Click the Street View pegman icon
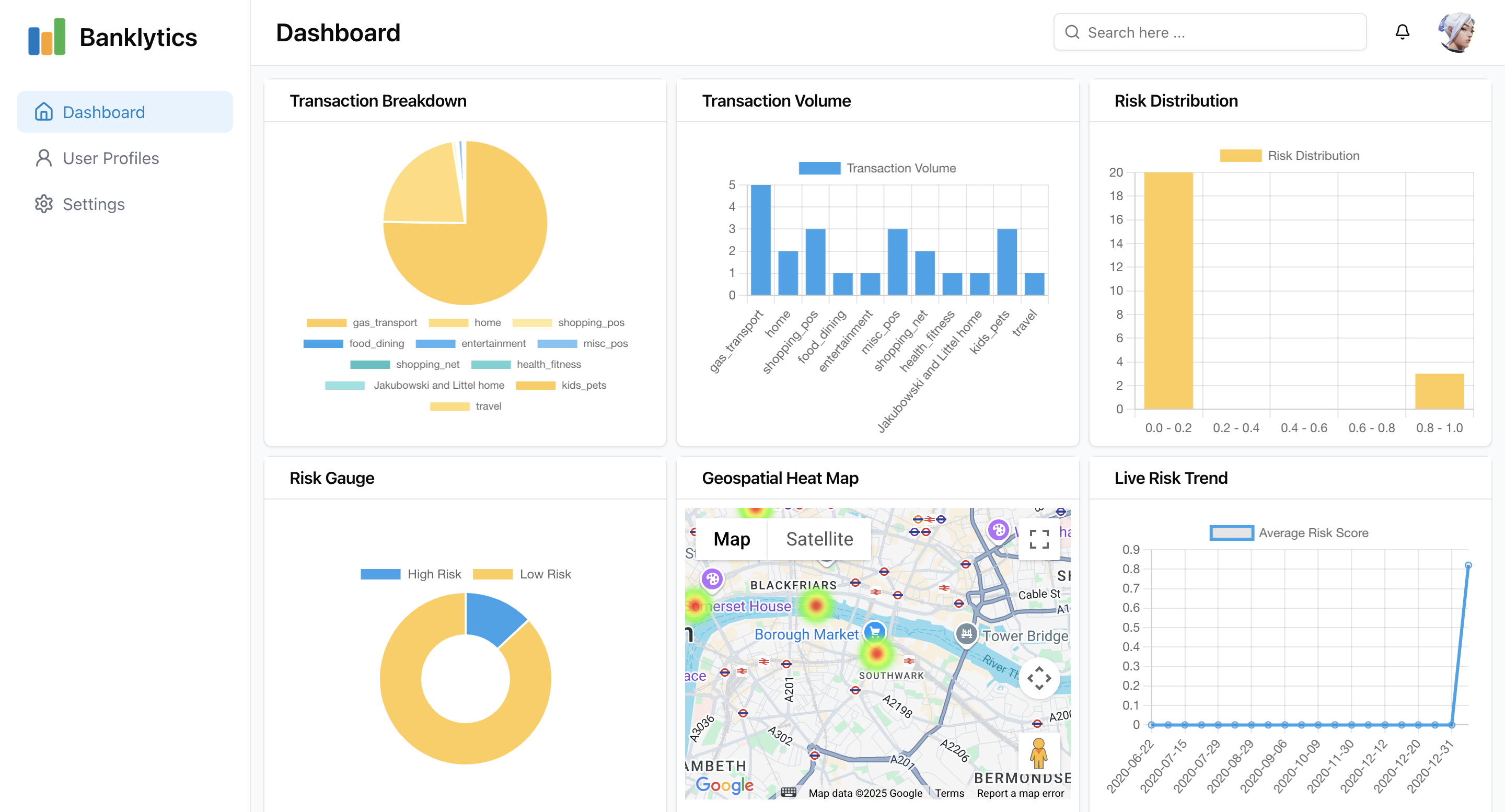 (1038, 753)
